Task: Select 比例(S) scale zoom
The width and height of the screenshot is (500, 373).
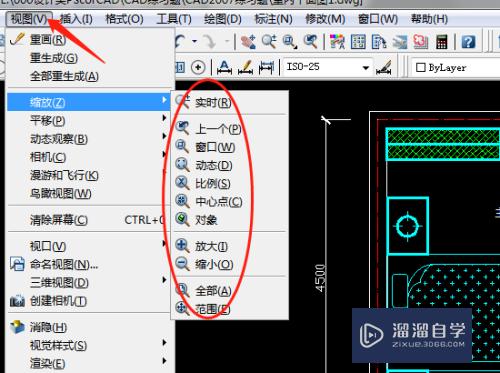Action: coord(230,183)
